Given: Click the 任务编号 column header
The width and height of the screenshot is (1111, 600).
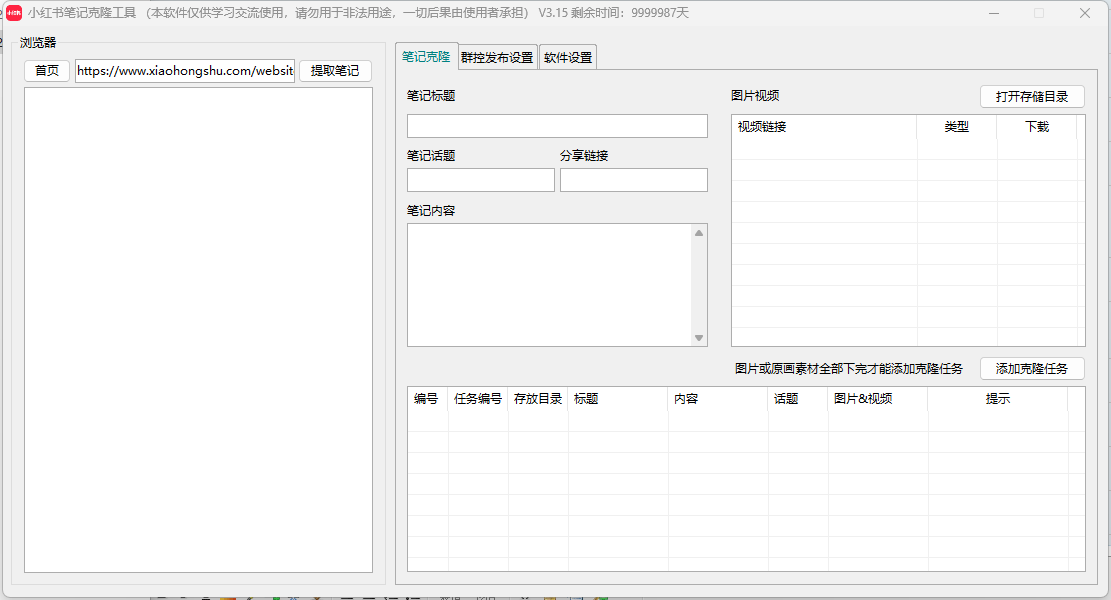Looking at the screenshot, I should click(x=478, y=399).
